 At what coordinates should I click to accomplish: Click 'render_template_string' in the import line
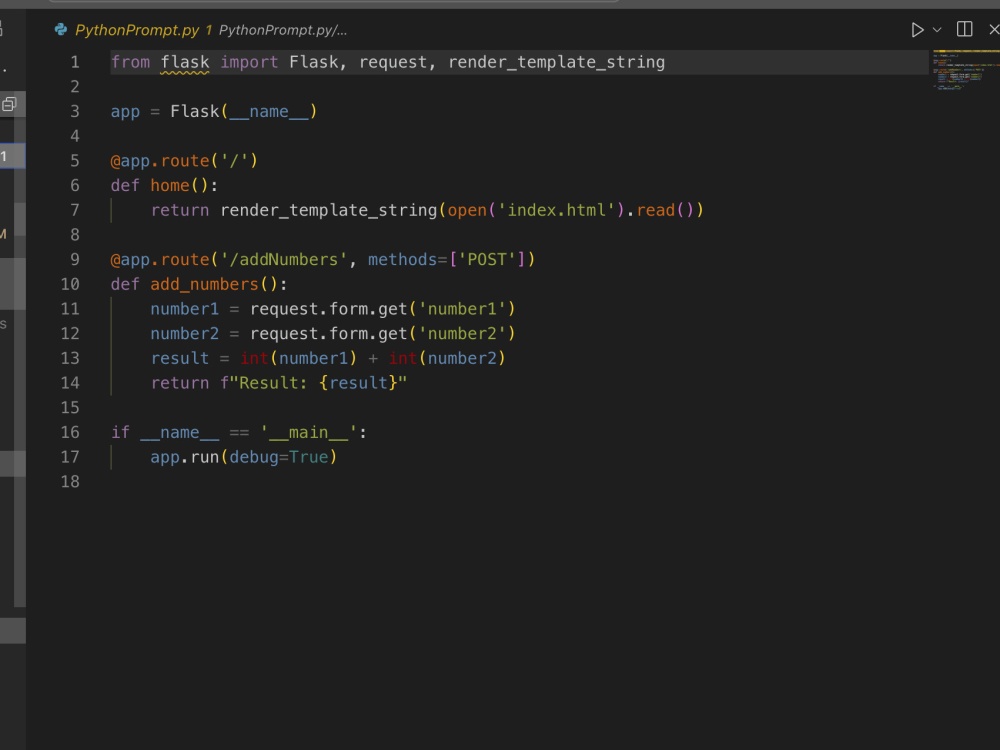click(x=556, y=62)
